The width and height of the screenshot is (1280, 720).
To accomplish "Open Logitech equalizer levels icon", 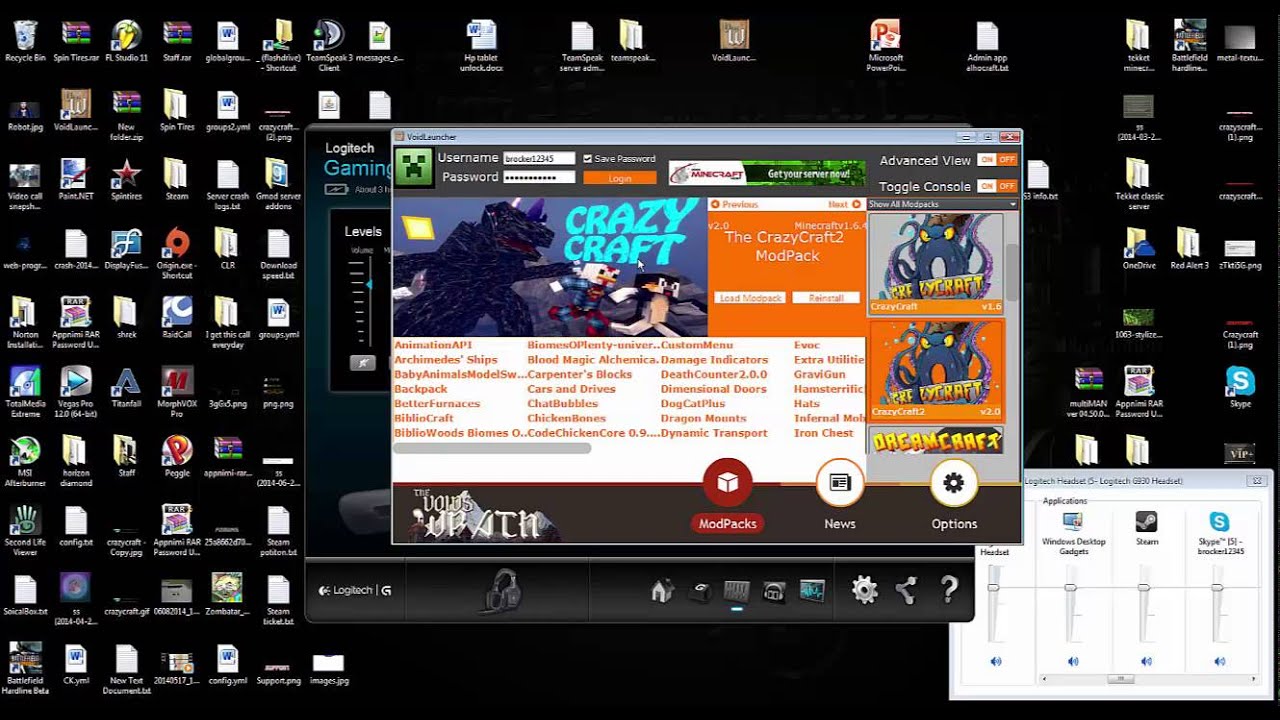I will [737, 591].
